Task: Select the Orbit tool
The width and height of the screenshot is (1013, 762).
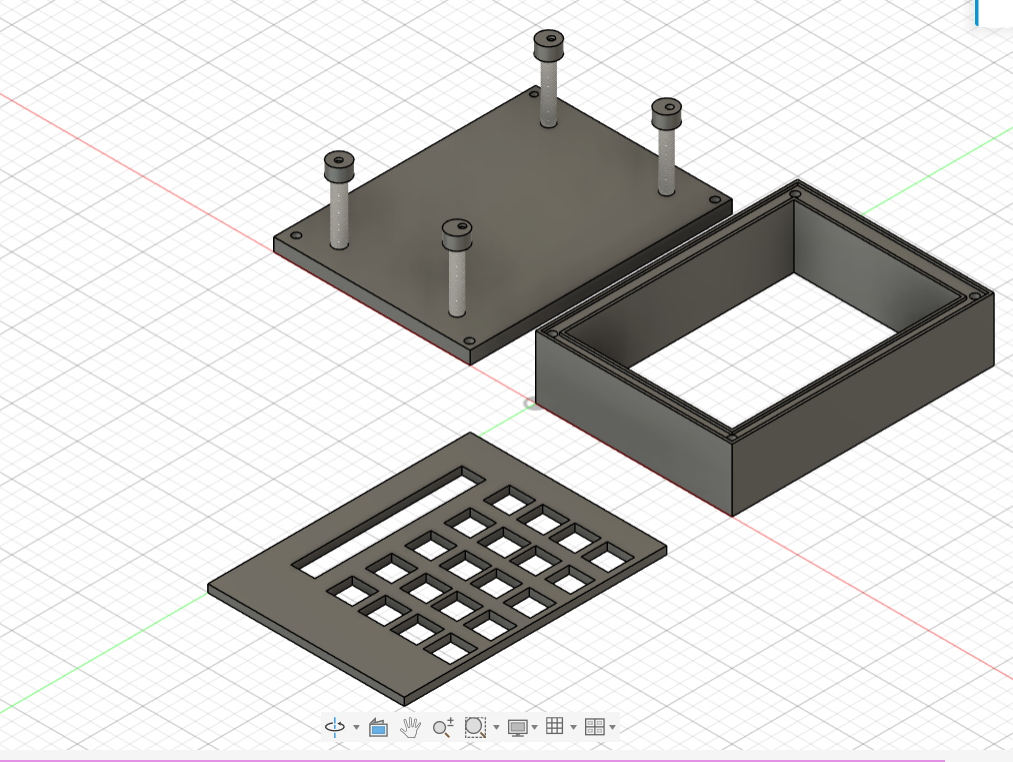Action: pyautogui.click(x=335, y=727)
